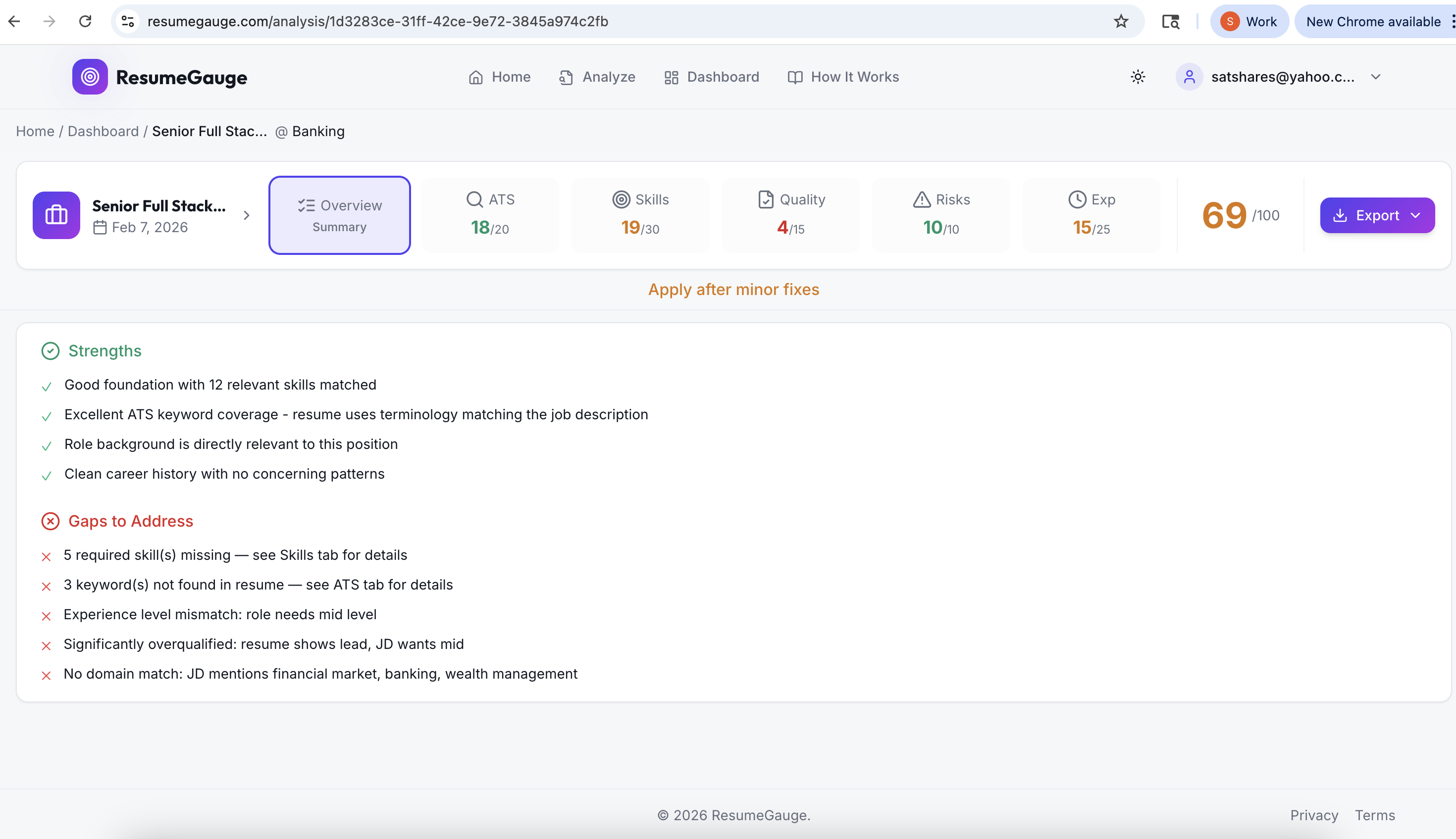Image resolution: width=1456 pixels, height=839 pixels.
Task: Click the user avatar icon
Action: pos(1189,77)
